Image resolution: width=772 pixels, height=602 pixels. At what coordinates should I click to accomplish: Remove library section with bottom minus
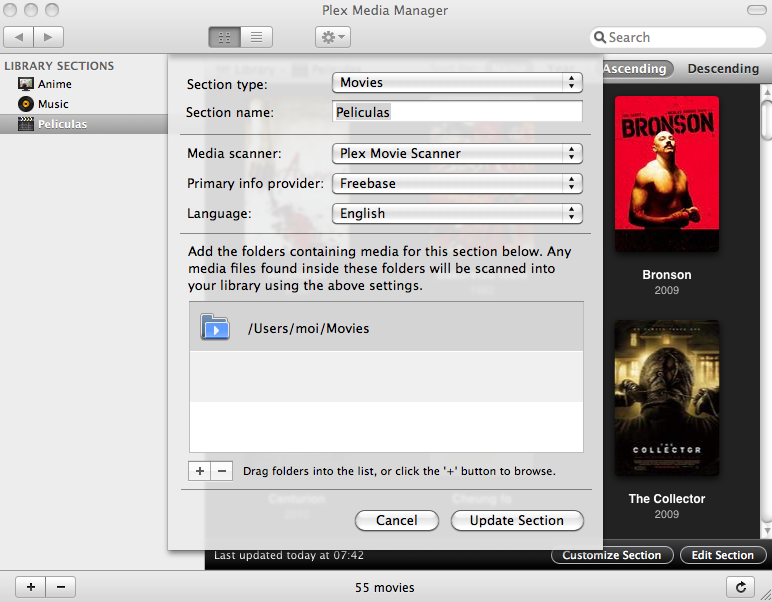[x=61, y=587]
